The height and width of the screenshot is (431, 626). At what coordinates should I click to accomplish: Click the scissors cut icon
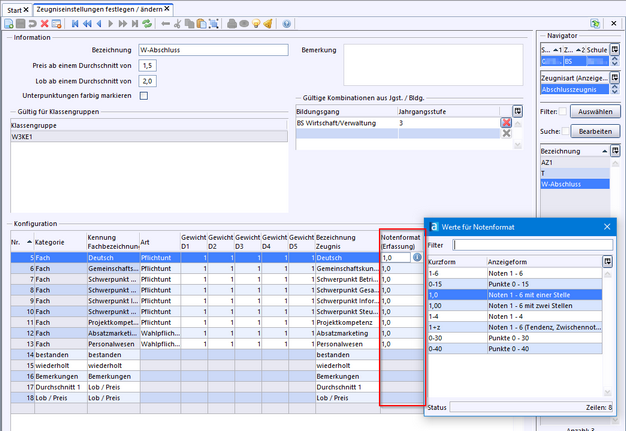coord(178,22)
